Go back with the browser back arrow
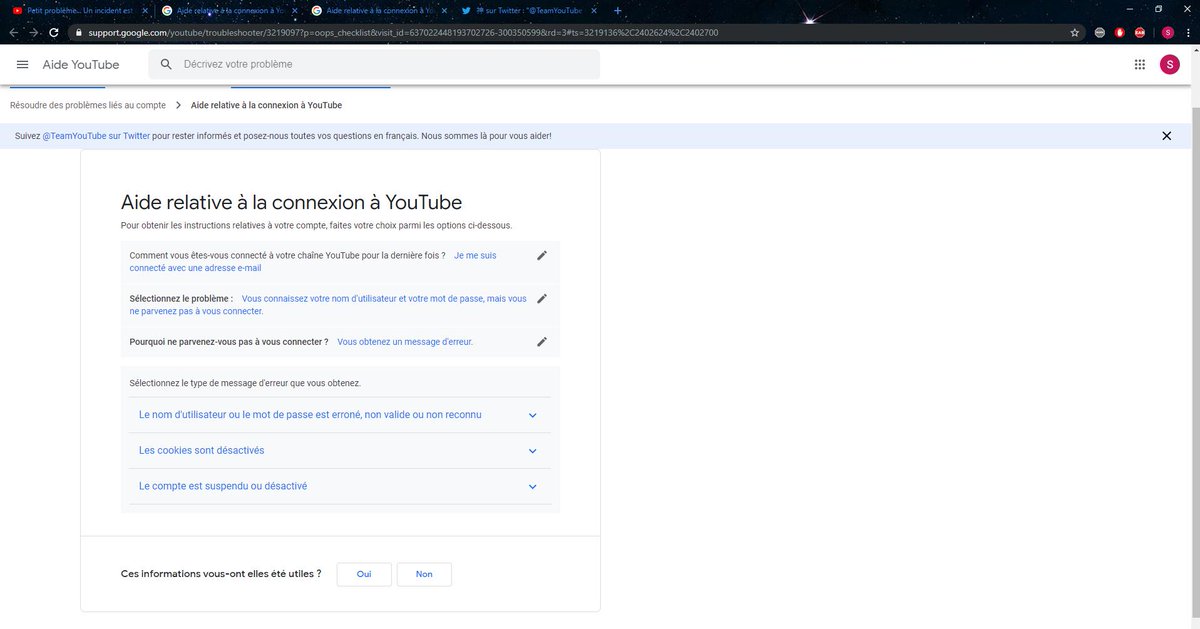1200x629 pixels. coord(12,32)
